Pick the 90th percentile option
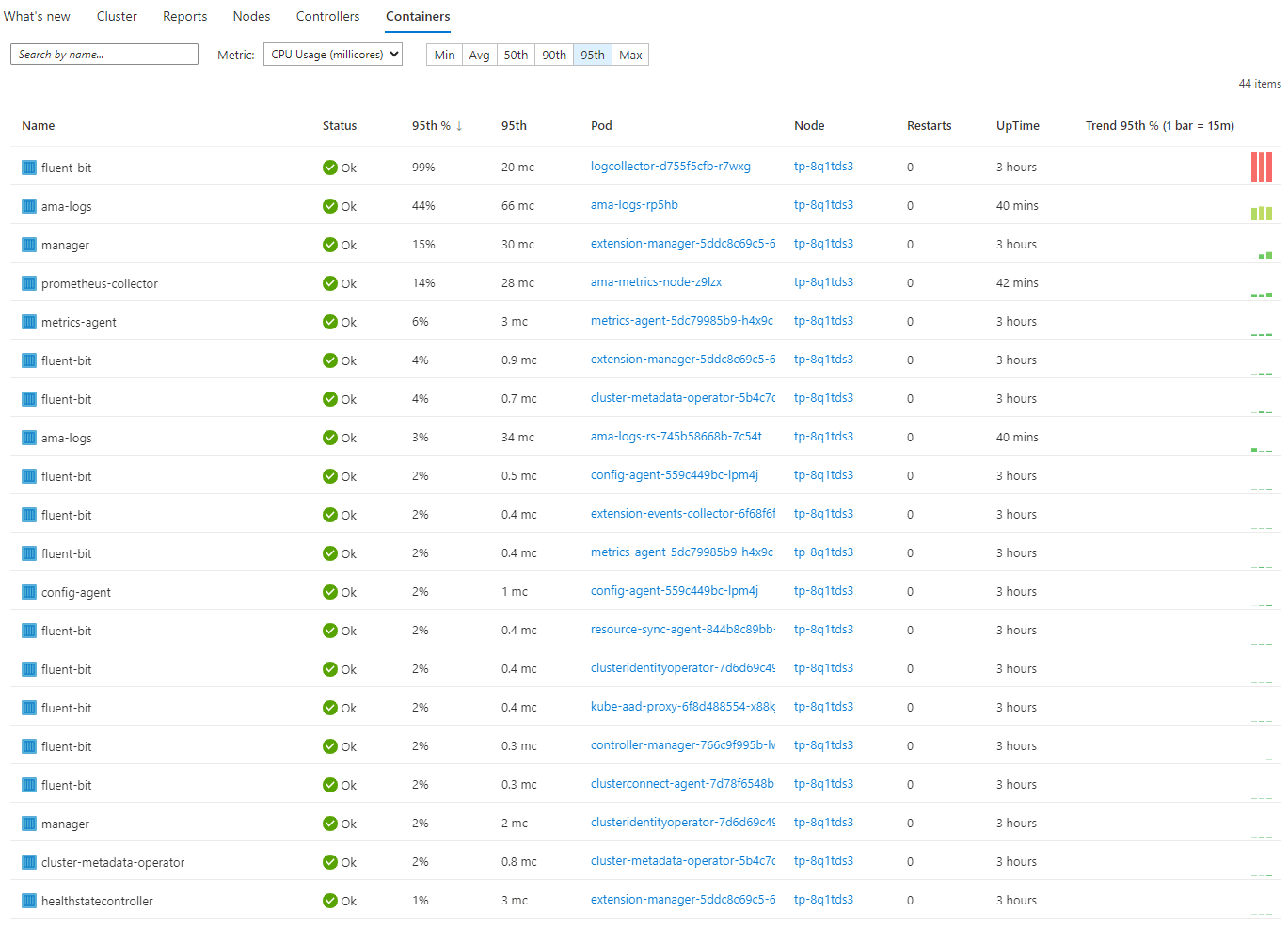Screen dimensions: 1288x928 click(554, 55)
